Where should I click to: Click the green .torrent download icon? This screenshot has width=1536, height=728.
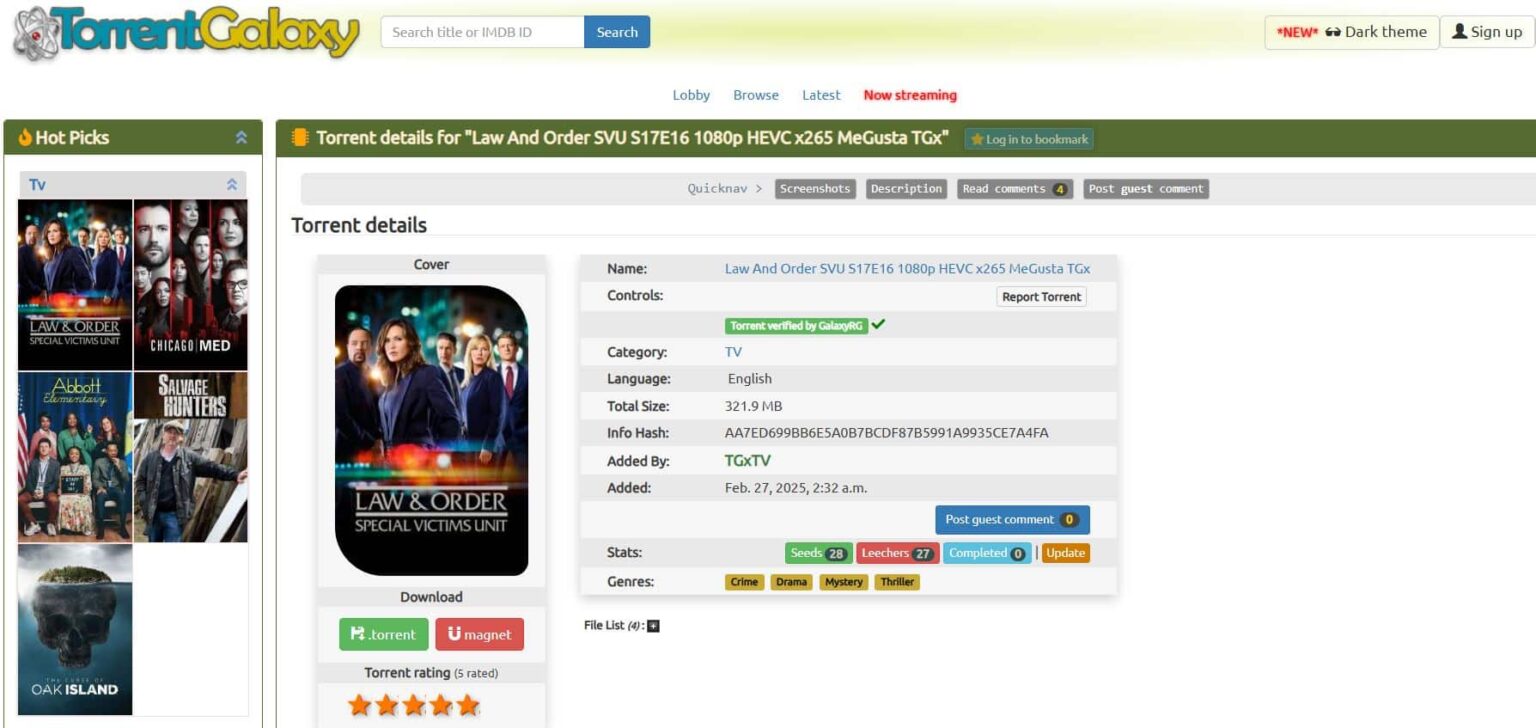pos(357,633)
